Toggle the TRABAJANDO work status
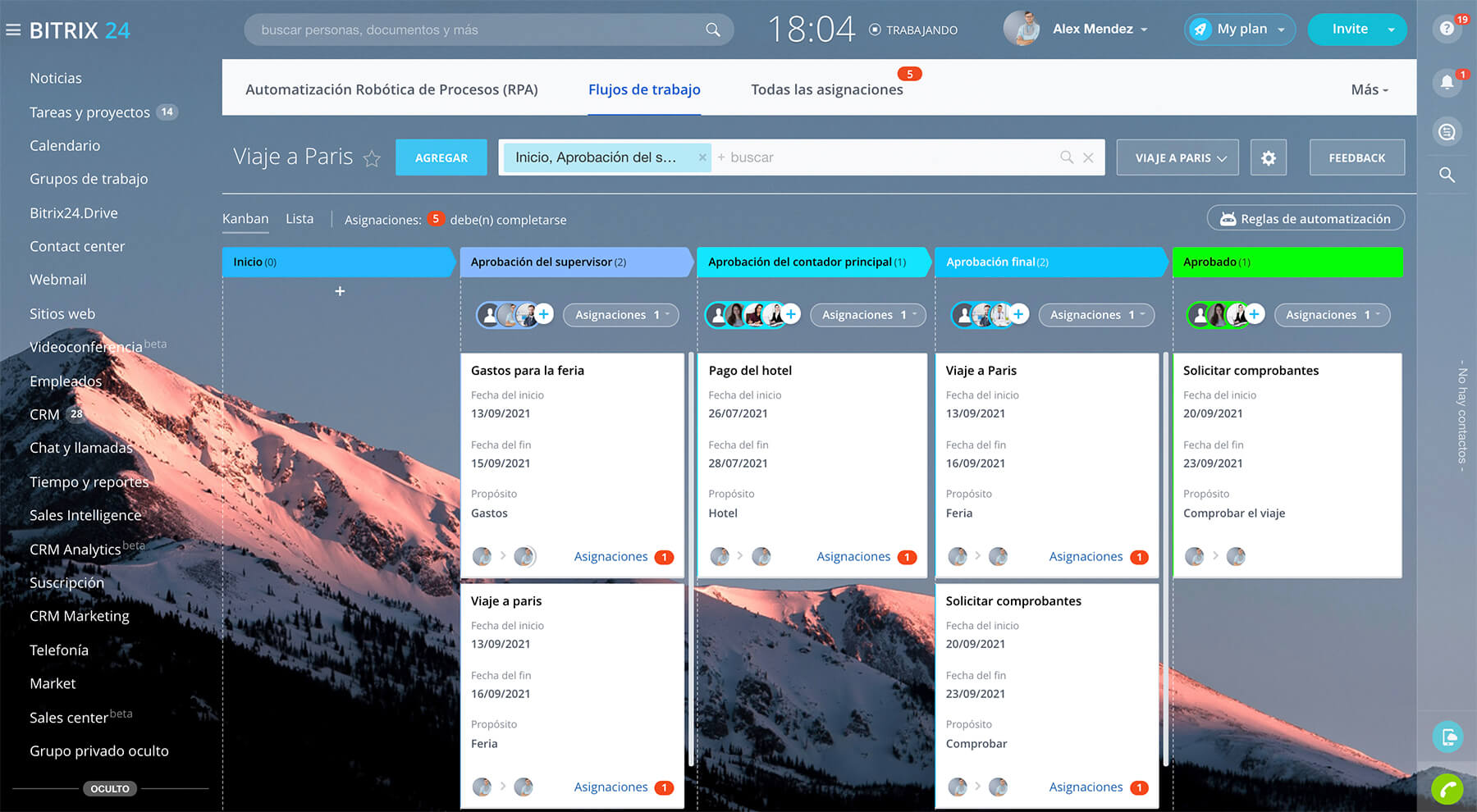Viewport: 1477px width, 812px height. [x=913, y=30]
